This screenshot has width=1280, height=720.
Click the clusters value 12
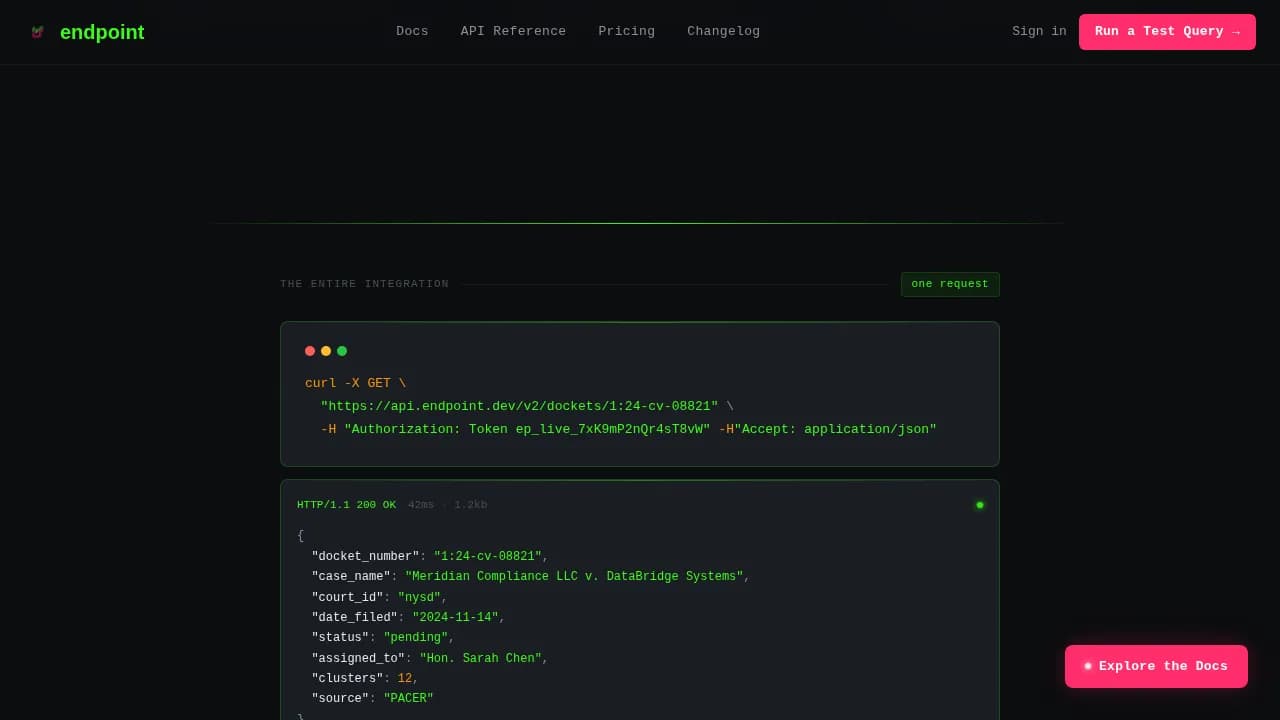[405, 679]
